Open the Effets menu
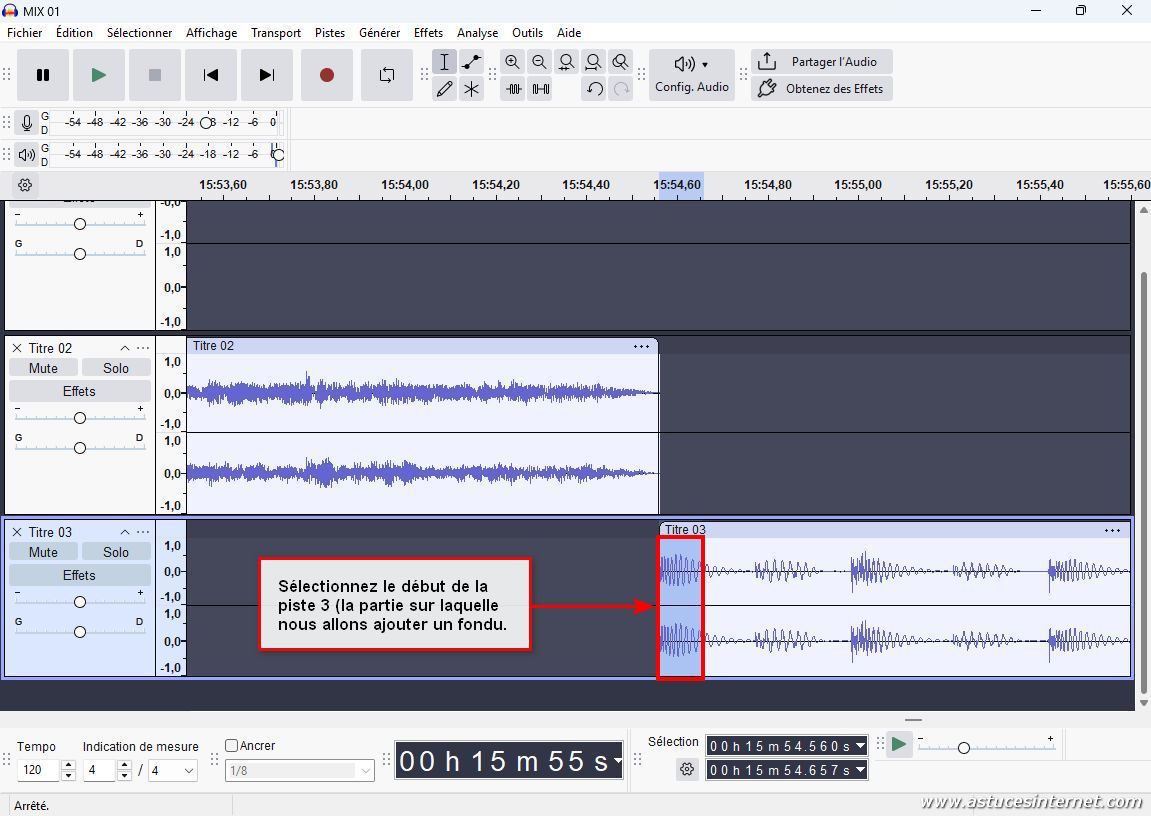 428,33
